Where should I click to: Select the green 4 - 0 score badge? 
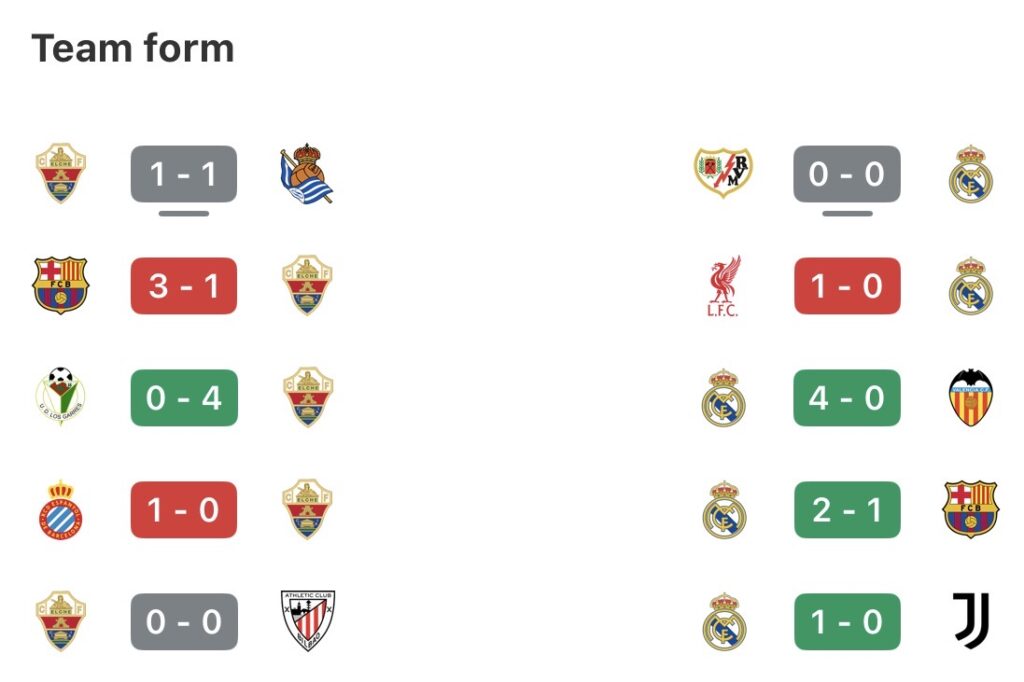[x=847, y=398]
